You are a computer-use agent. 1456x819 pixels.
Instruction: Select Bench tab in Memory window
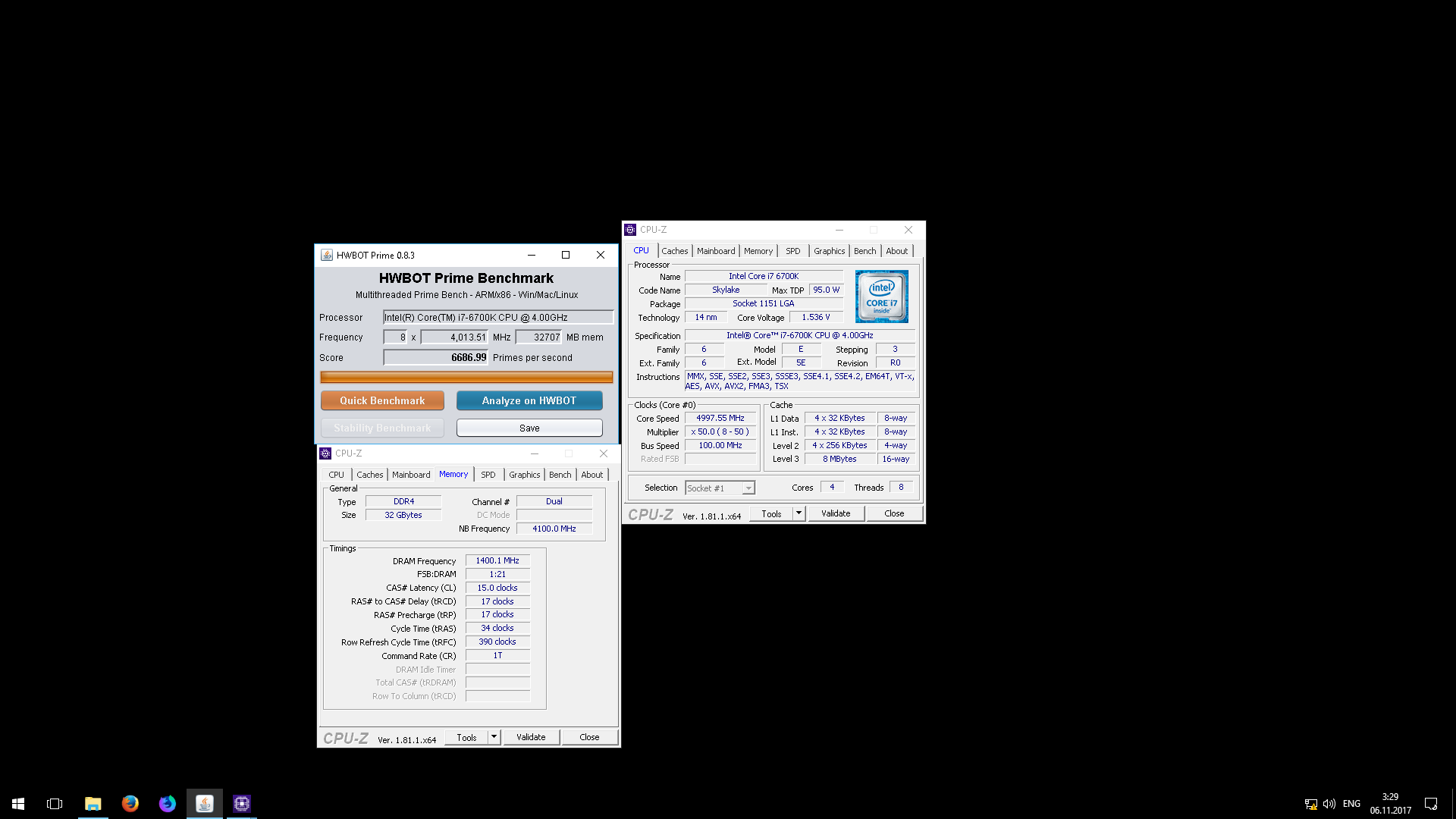coord(560,475)
